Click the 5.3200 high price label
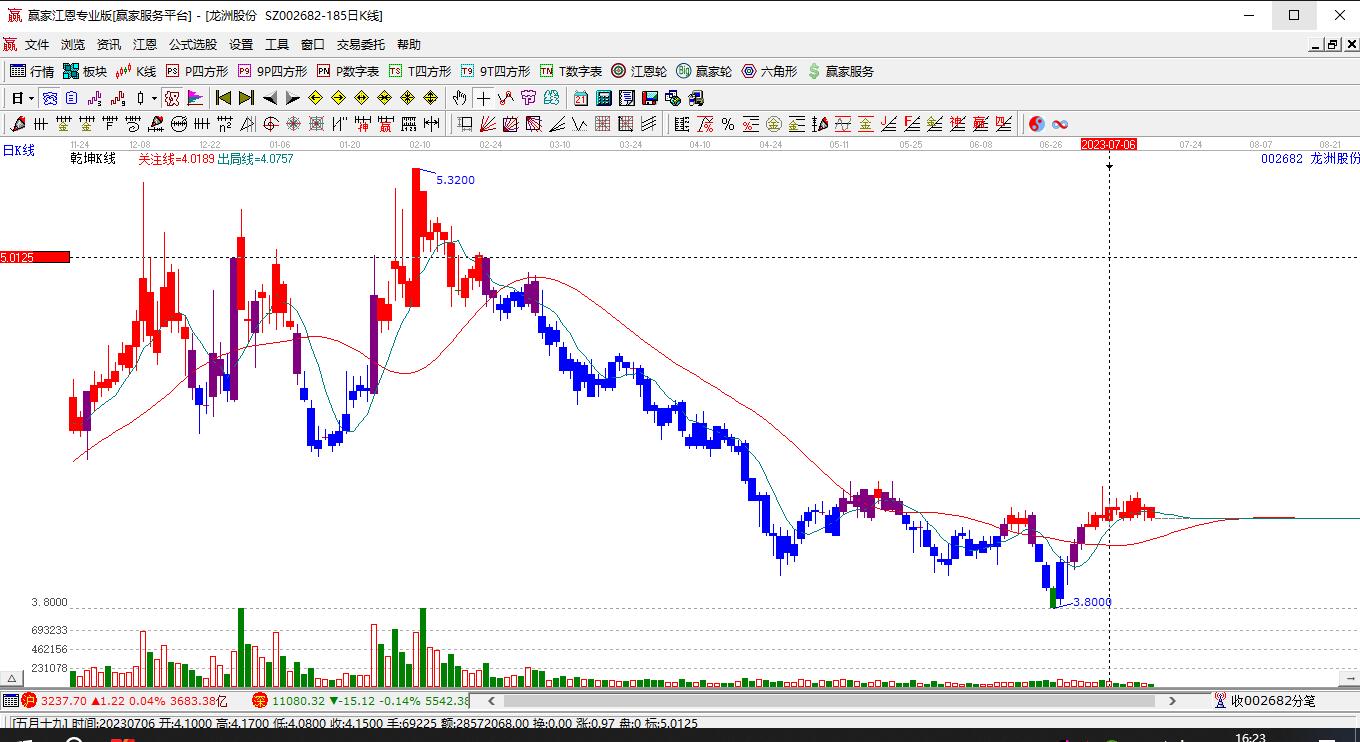 click(455, 180)
